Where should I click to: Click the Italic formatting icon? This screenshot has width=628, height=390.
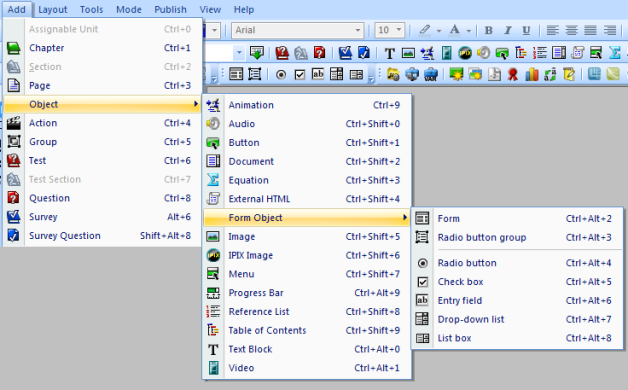coord(507,30)
